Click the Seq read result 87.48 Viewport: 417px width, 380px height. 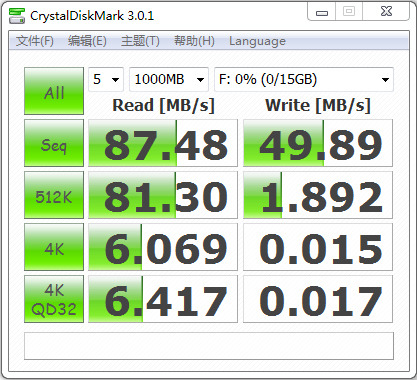pyautogui.click(x=163, y=143)
